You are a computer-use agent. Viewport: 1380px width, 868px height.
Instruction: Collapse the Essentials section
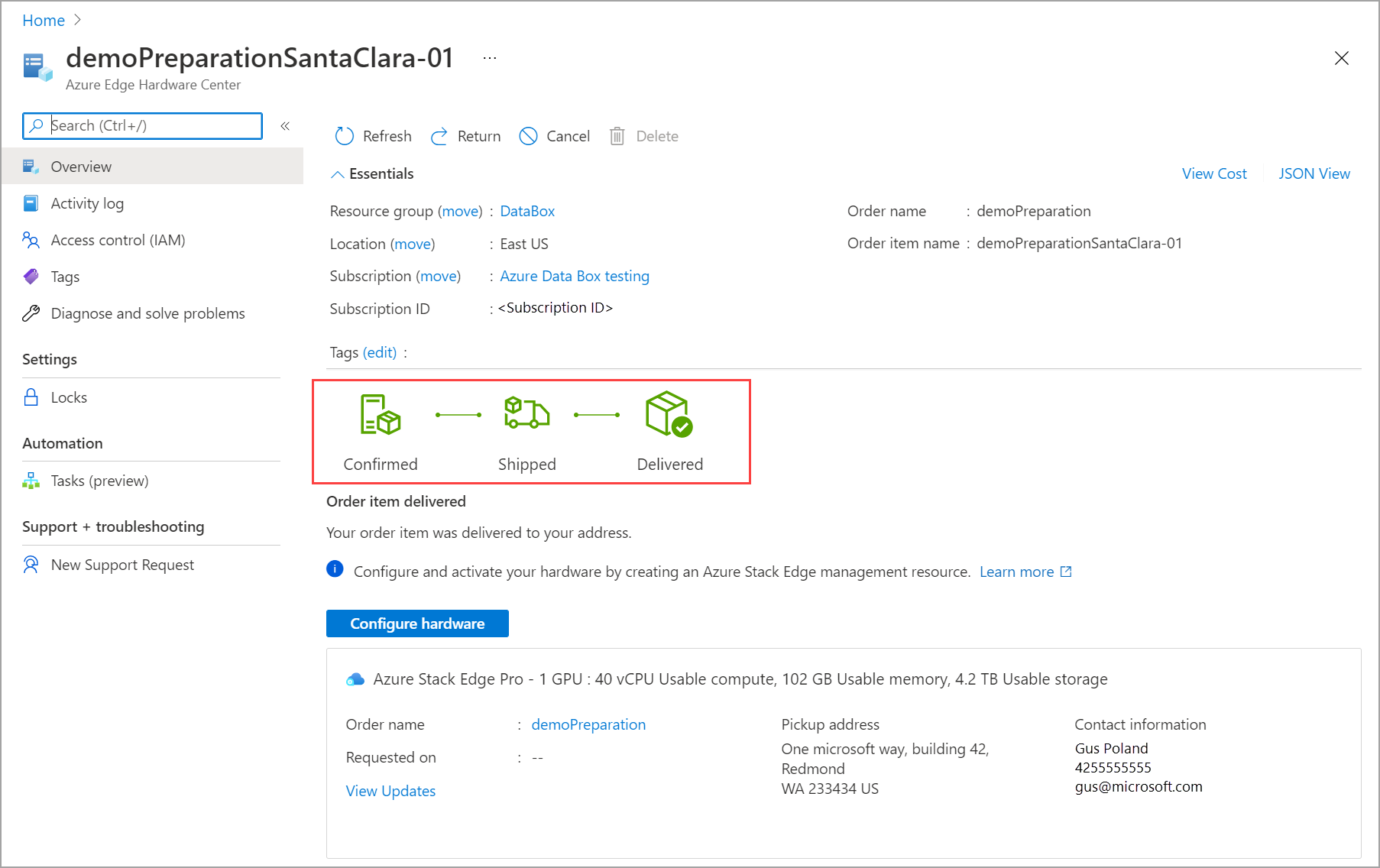[x=337, y=174]
